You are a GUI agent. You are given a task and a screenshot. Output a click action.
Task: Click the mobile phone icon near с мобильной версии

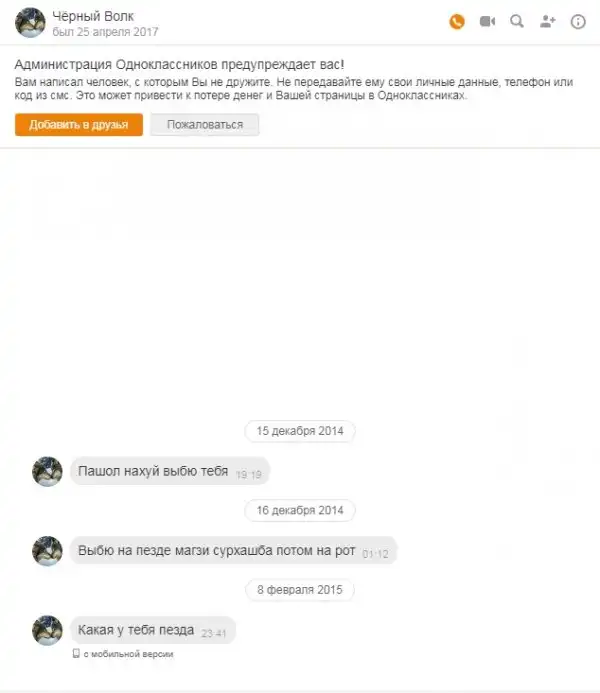76,653
